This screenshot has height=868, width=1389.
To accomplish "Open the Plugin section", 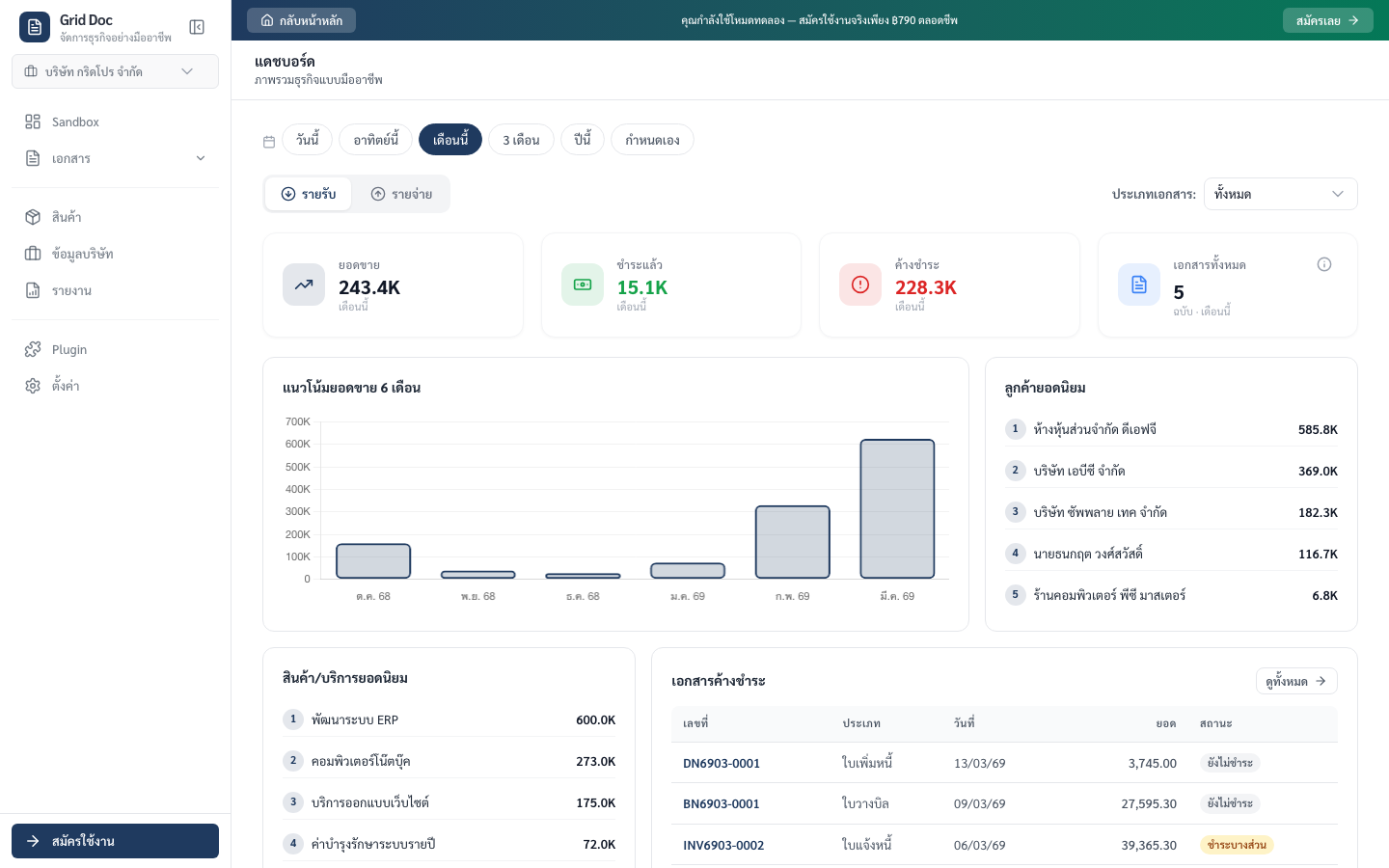I will click(x=69, y=349).
